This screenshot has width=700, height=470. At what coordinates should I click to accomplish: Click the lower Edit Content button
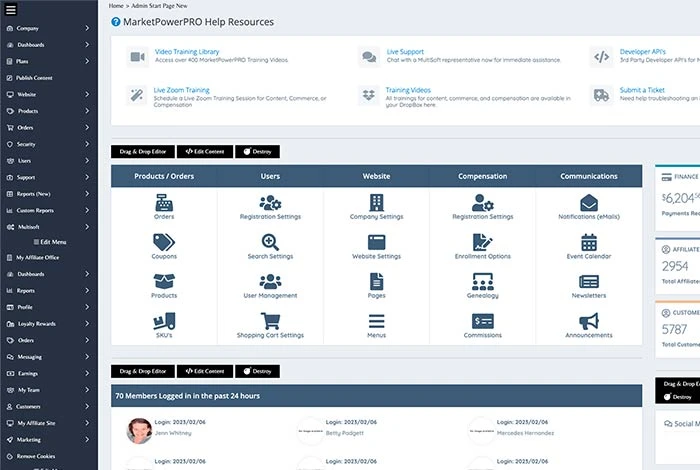click(205, 371)
